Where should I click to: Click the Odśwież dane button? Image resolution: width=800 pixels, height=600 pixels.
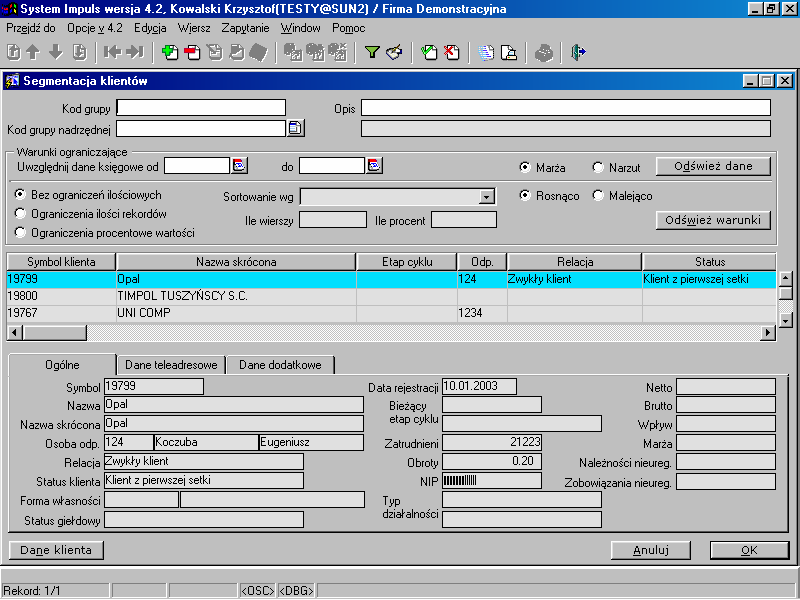pos(713,166)
